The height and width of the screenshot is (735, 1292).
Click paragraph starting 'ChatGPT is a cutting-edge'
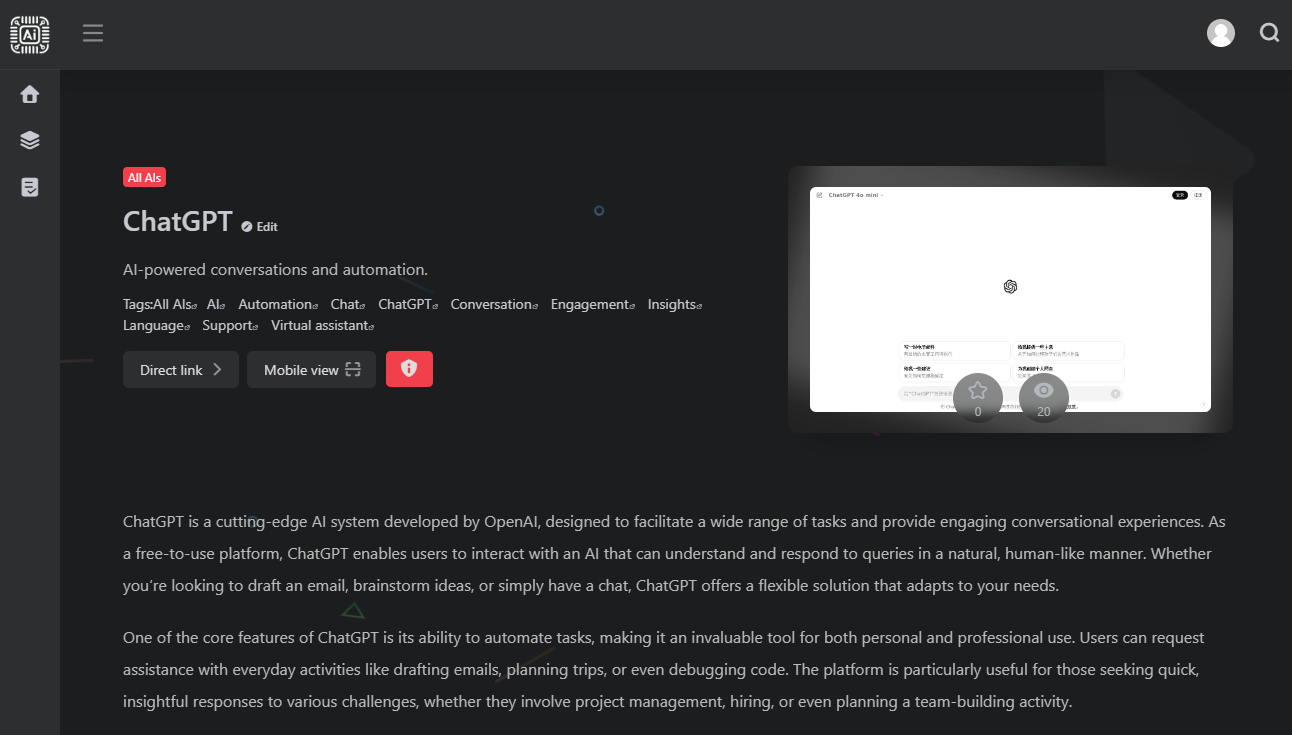pos(674,554)
